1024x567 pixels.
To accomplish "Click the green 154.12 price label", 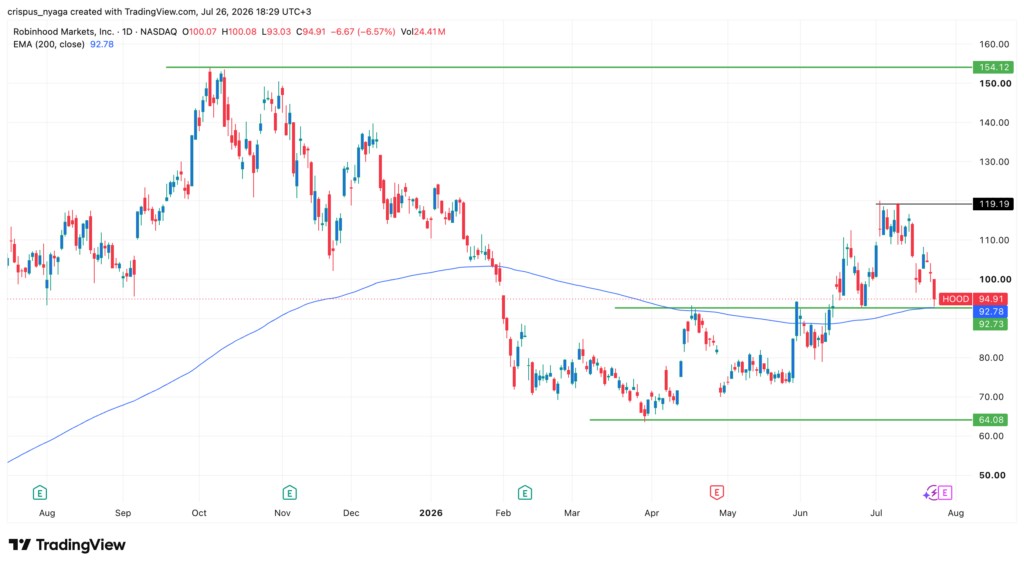I will pyautogui.click(x=993, y=67).
